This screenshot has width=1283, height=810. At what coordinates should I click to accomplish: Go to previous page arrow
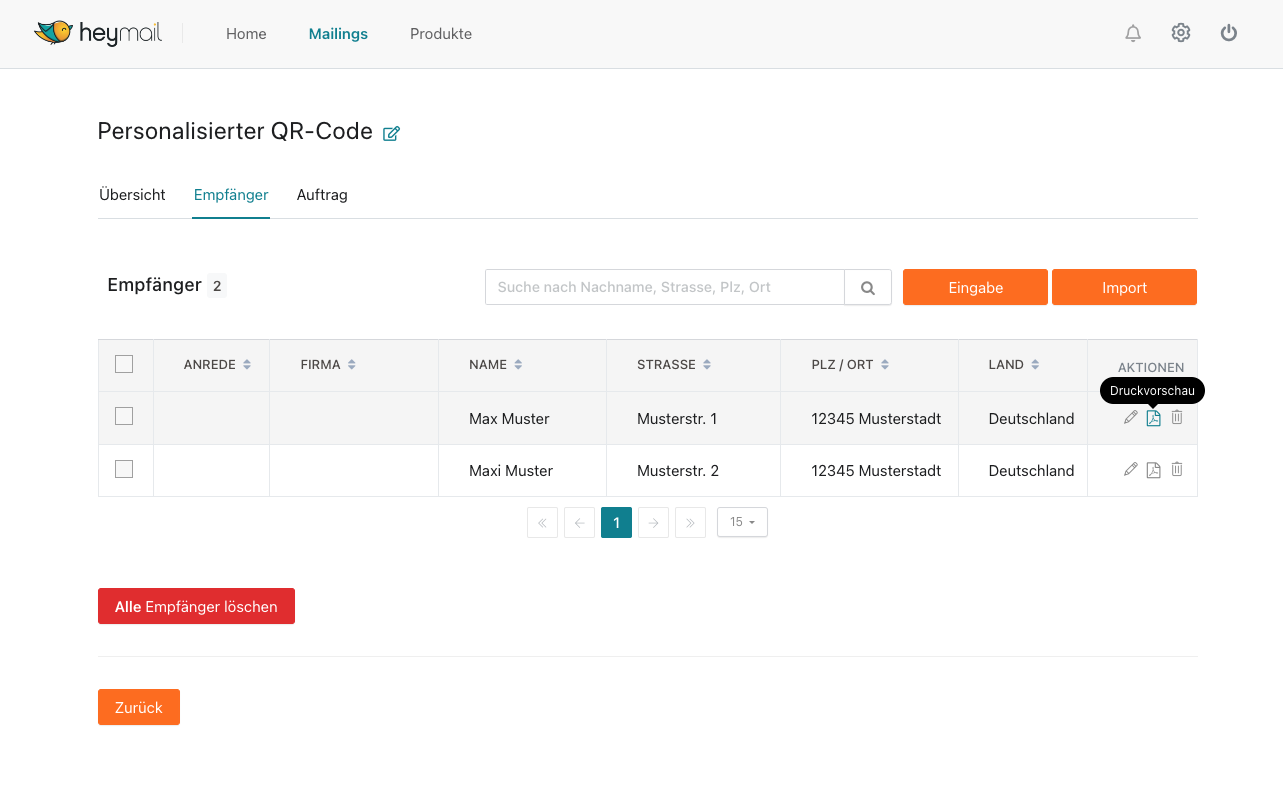coord(579,522)
